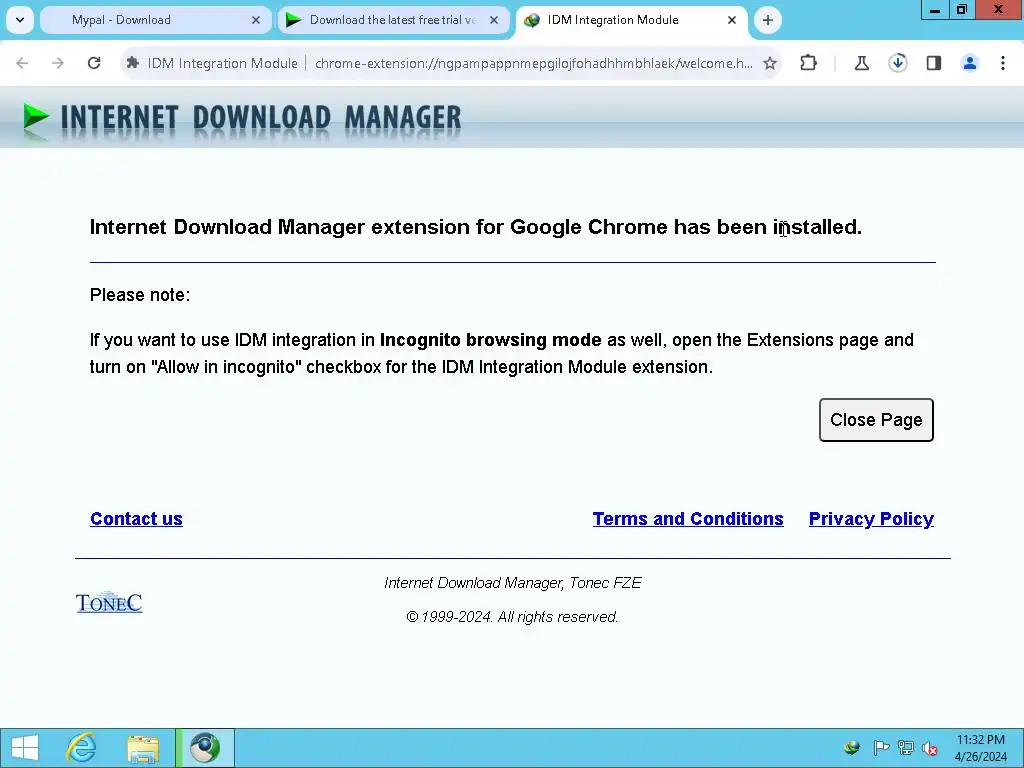The width and height of the screenshot is (1024, 768).
Task: Close the Download the latest free trial tab
Action: tap(494, 20)
